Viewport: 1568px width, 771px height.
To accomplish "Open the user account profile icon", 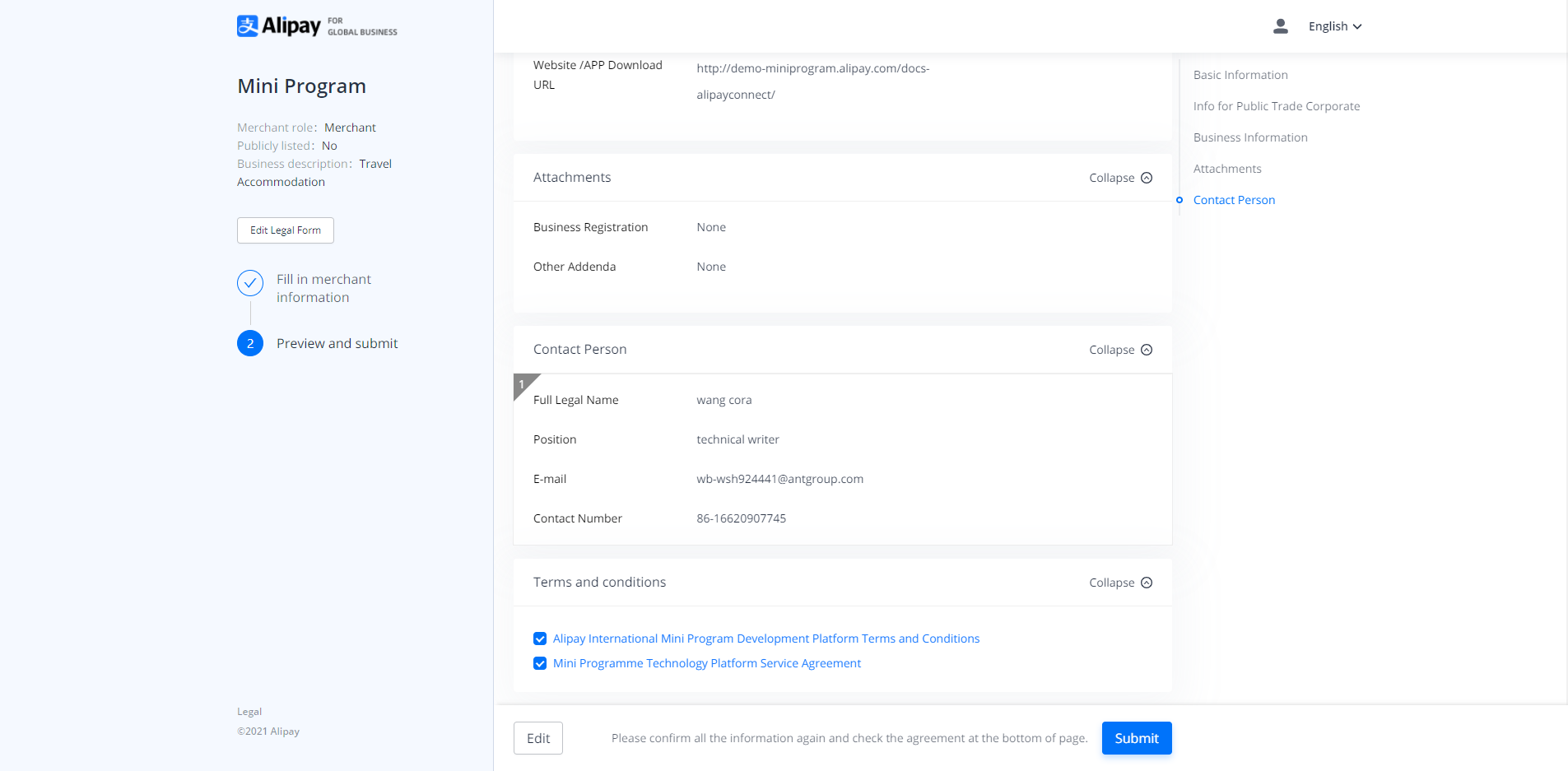I will [1280, 26].
